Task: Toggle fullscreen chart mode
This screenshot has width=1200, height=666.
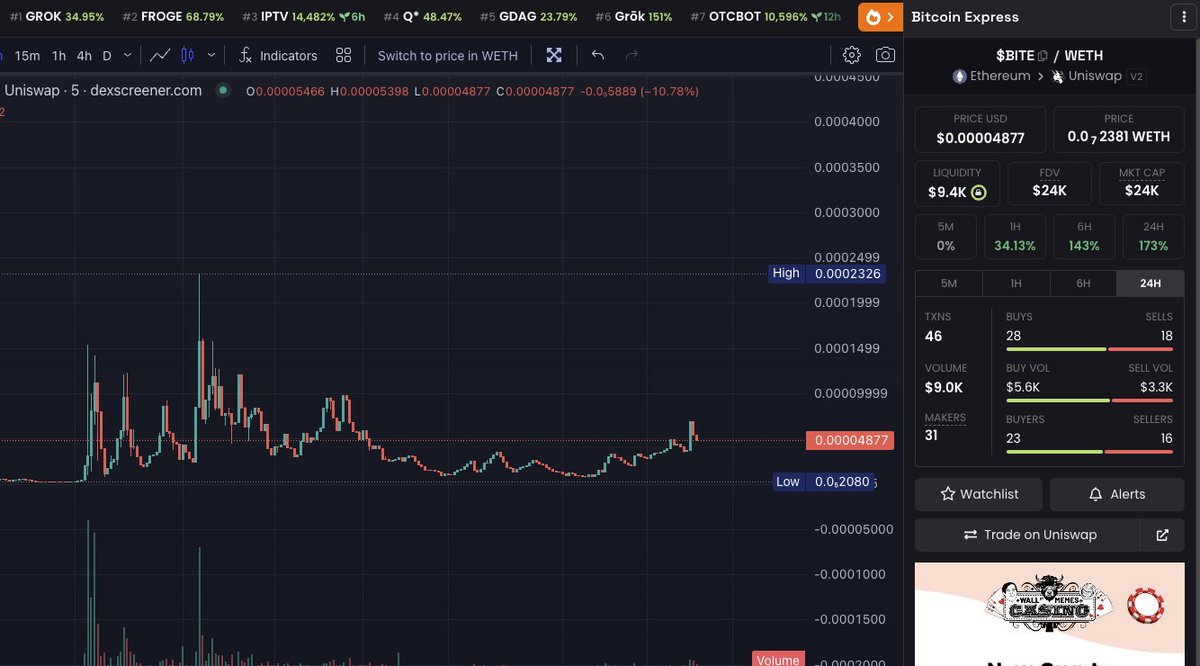Action: [x=554, y=55]
